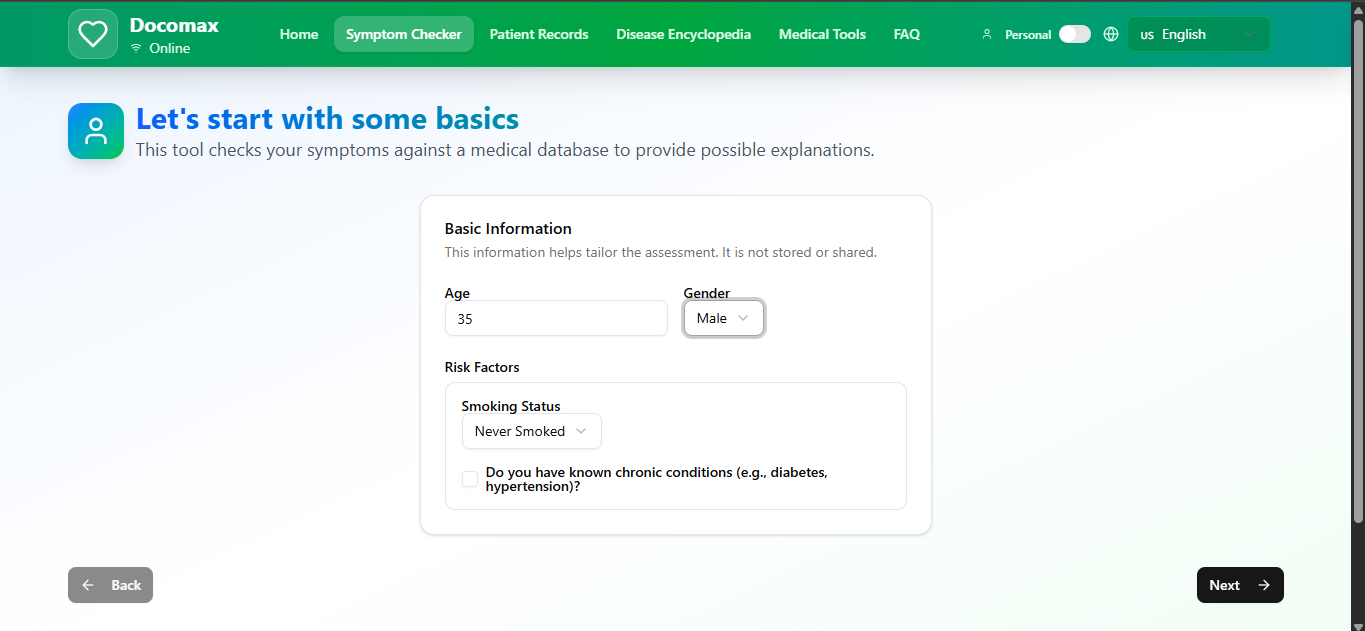Click the Personal label text
Image resolution: width=1365 pixels, height=631 pixels.
click(1028, 34)
